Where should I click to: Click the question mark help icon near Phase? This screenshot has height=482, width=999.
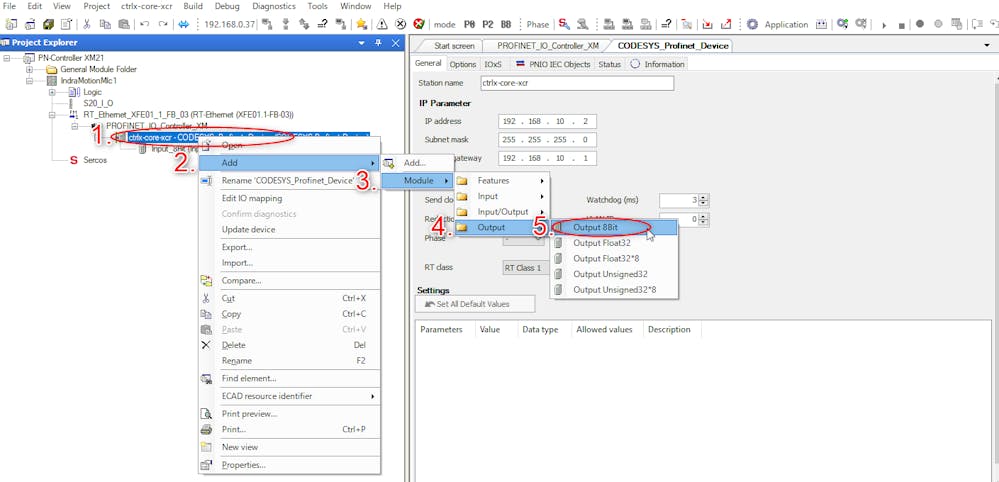[x=666, y=24]
